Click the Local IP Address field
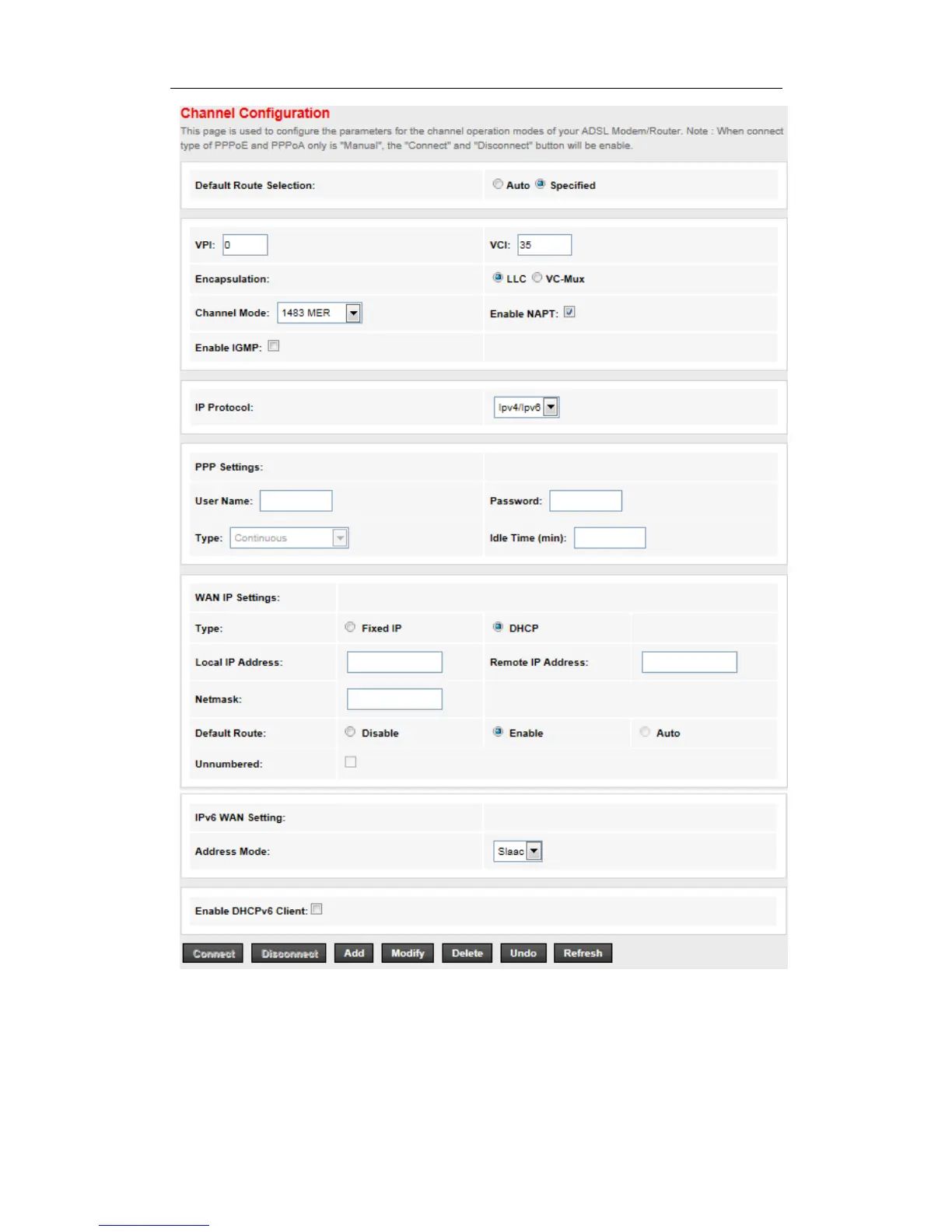Viewport: 952px width, 1232px height. click(394, 662)
